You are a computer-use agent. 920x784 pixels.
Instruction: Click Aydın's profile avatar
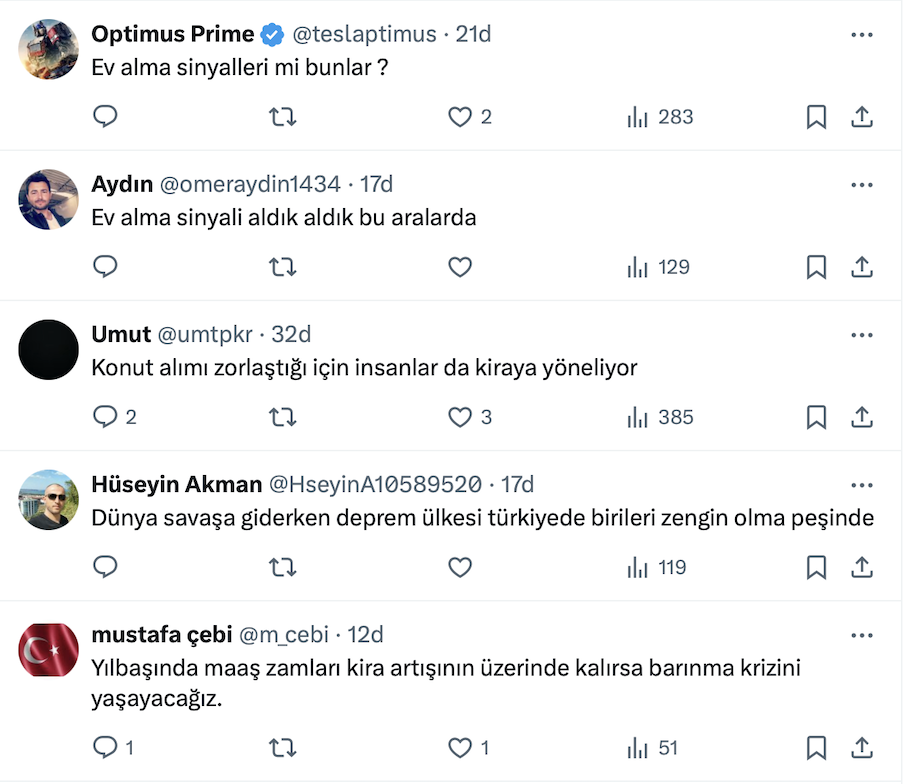coord(49,199)
